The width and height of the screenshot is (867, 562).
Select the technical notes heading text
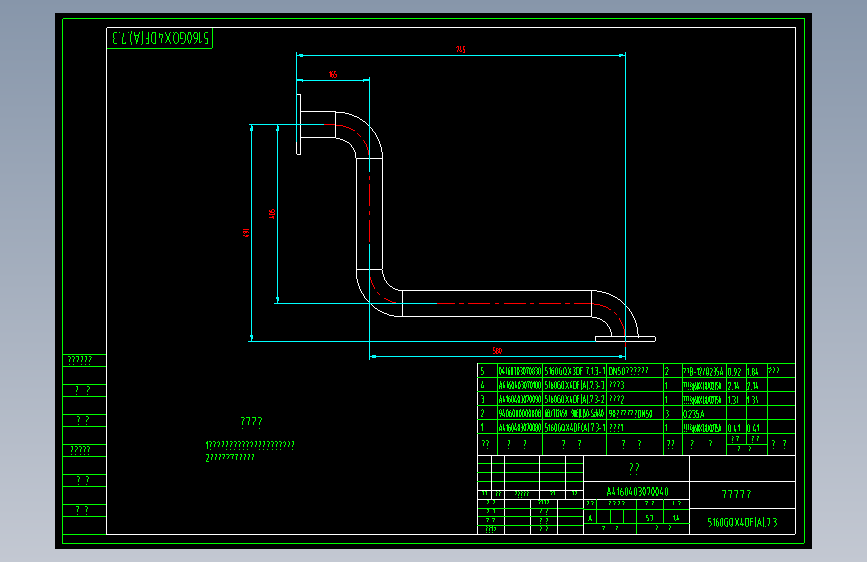point(252,422)
